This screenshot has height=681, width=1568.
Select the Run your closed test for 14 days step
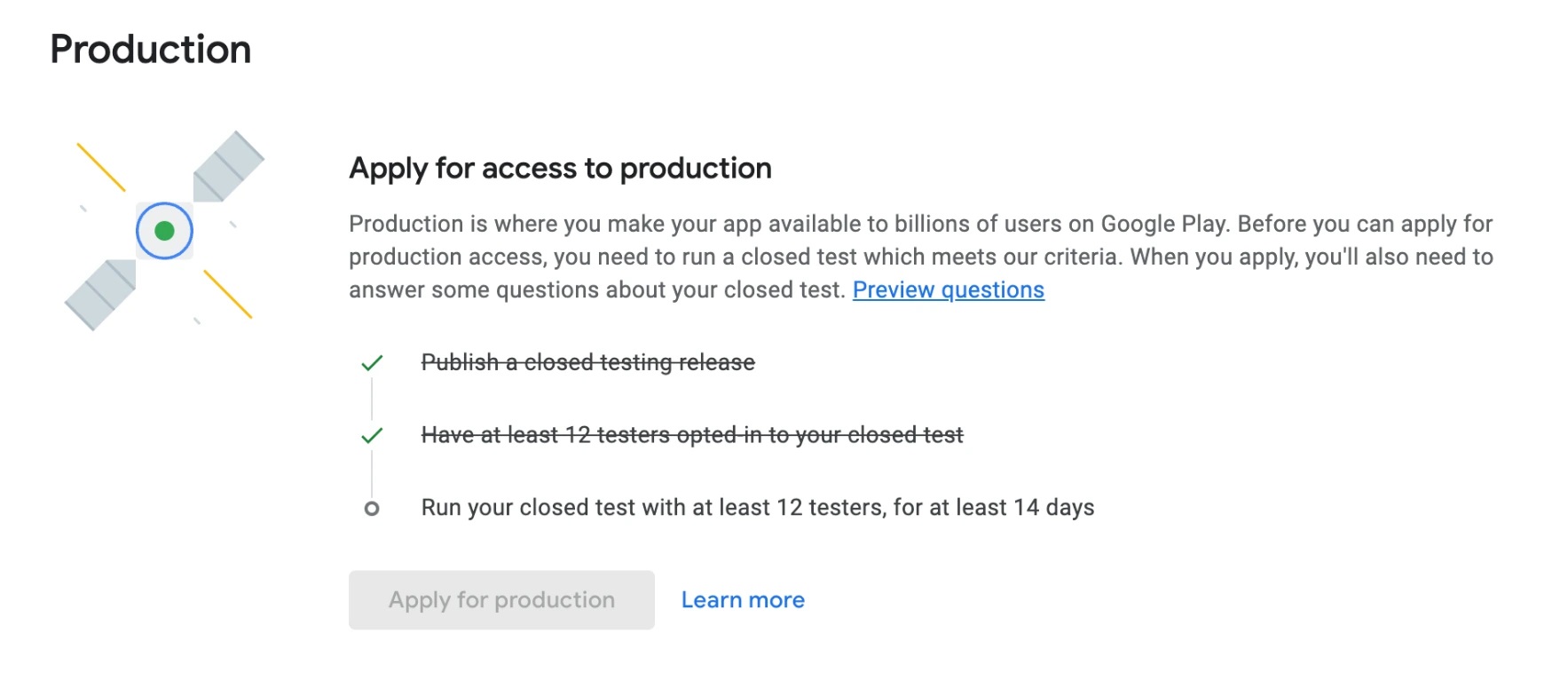coord(757,508)
